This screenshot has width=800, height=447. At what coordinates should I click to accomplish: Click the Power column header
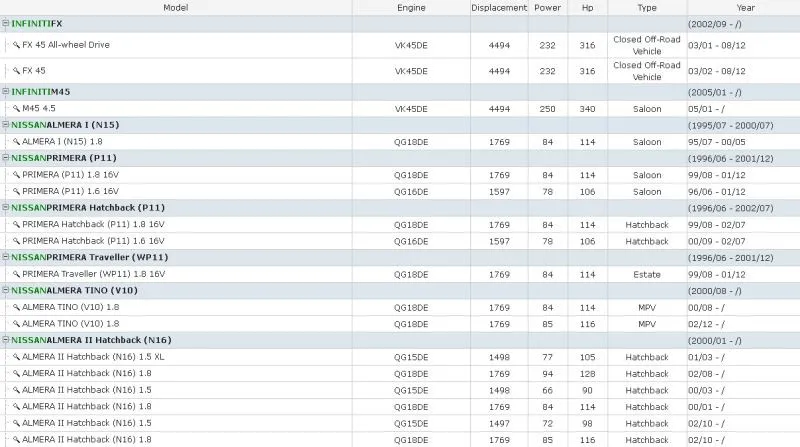pos(547,8)
